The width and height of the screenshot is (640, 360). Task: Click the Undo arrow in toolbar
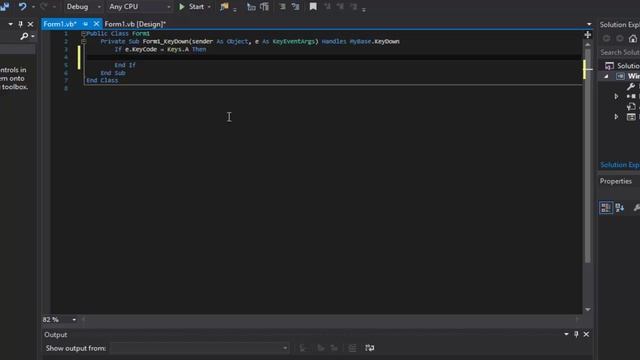coord(22,7)
